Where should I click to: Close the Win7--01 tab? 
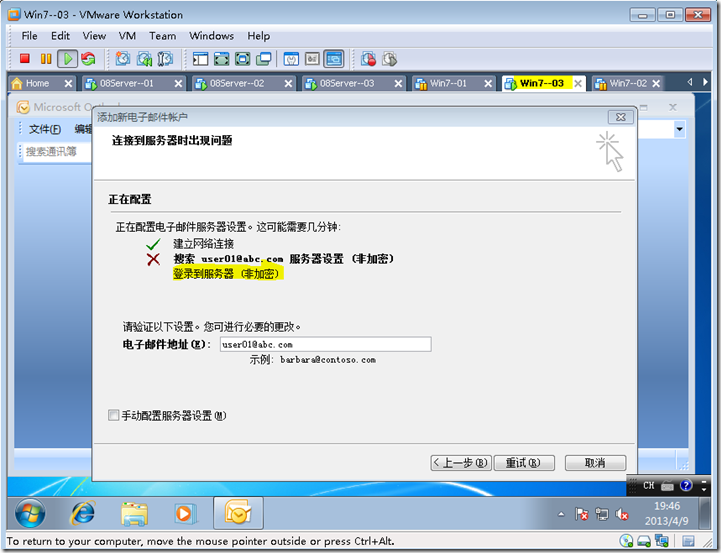click(488, 84)
